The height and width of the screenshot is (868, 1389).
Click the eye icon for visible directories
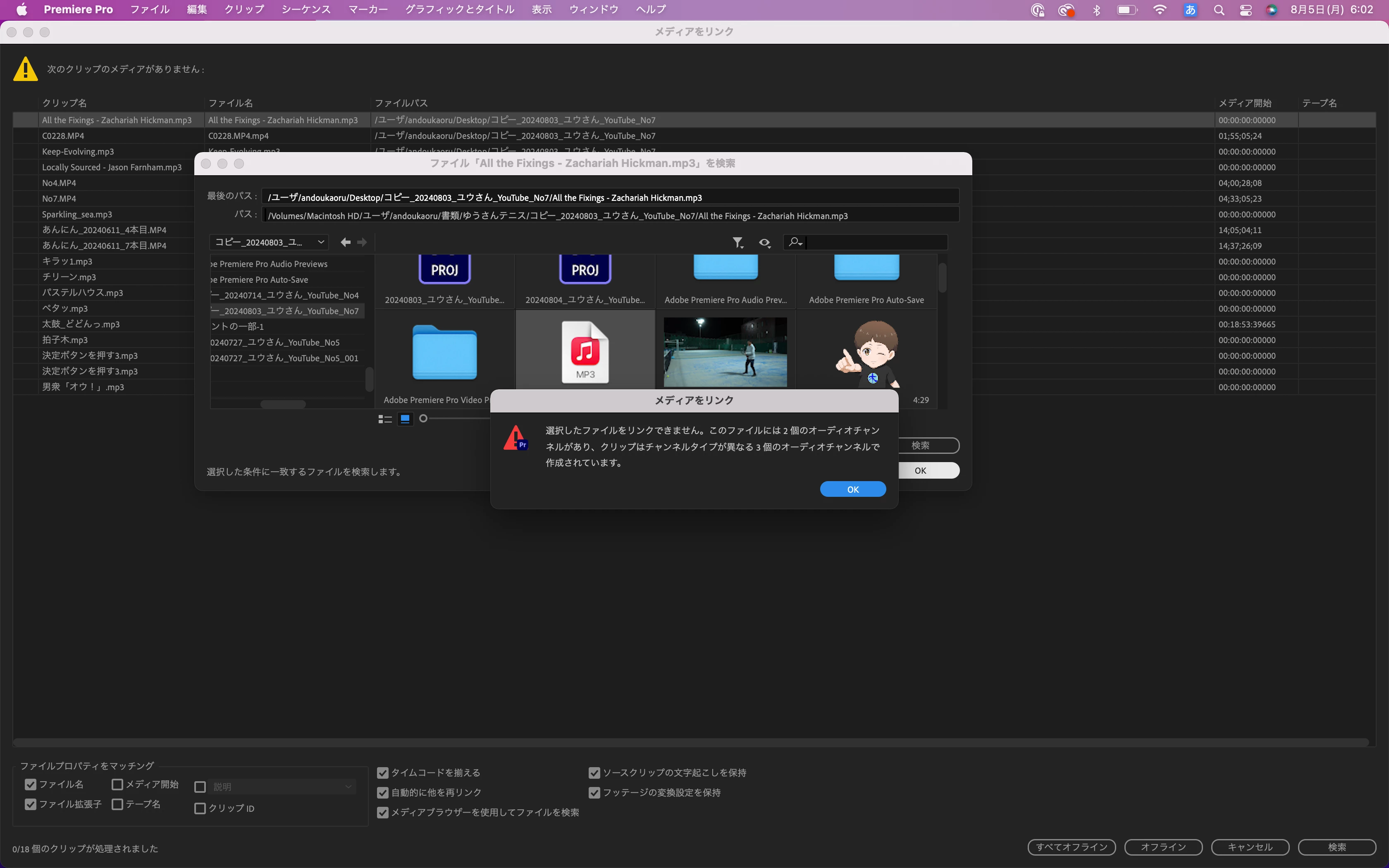point(764,243)
